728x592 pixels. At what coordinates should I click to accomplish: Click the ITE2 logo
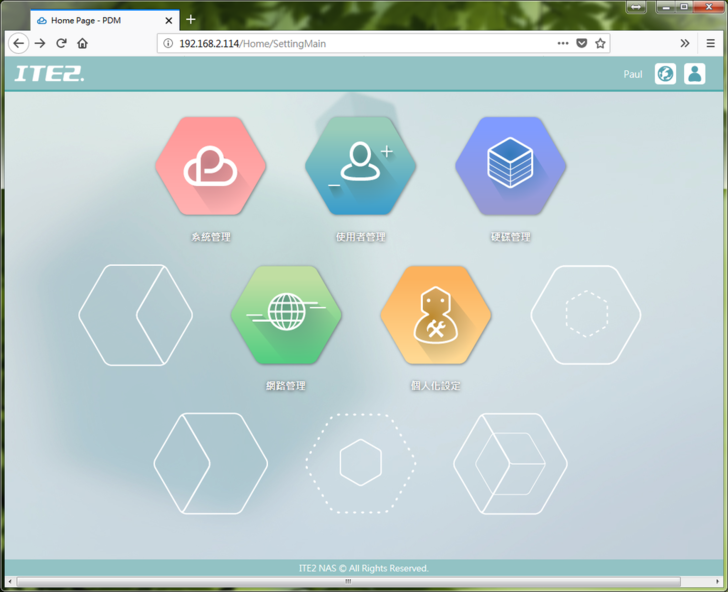click(x=49, y=74)
